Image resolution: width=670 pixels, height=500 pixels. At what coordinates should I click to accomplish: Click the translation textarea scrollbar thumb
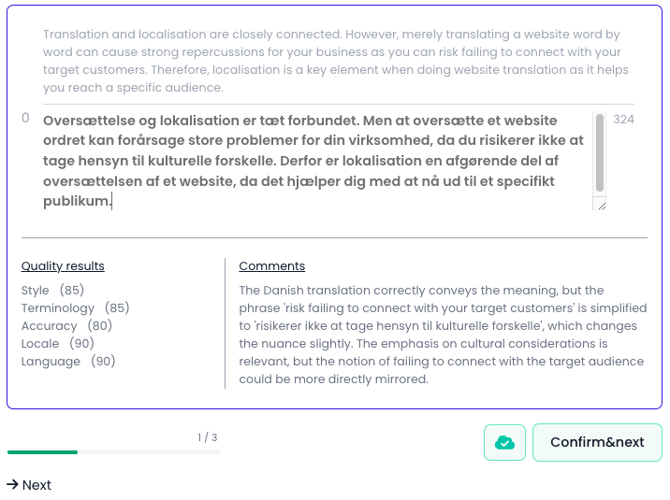point(600,152)
